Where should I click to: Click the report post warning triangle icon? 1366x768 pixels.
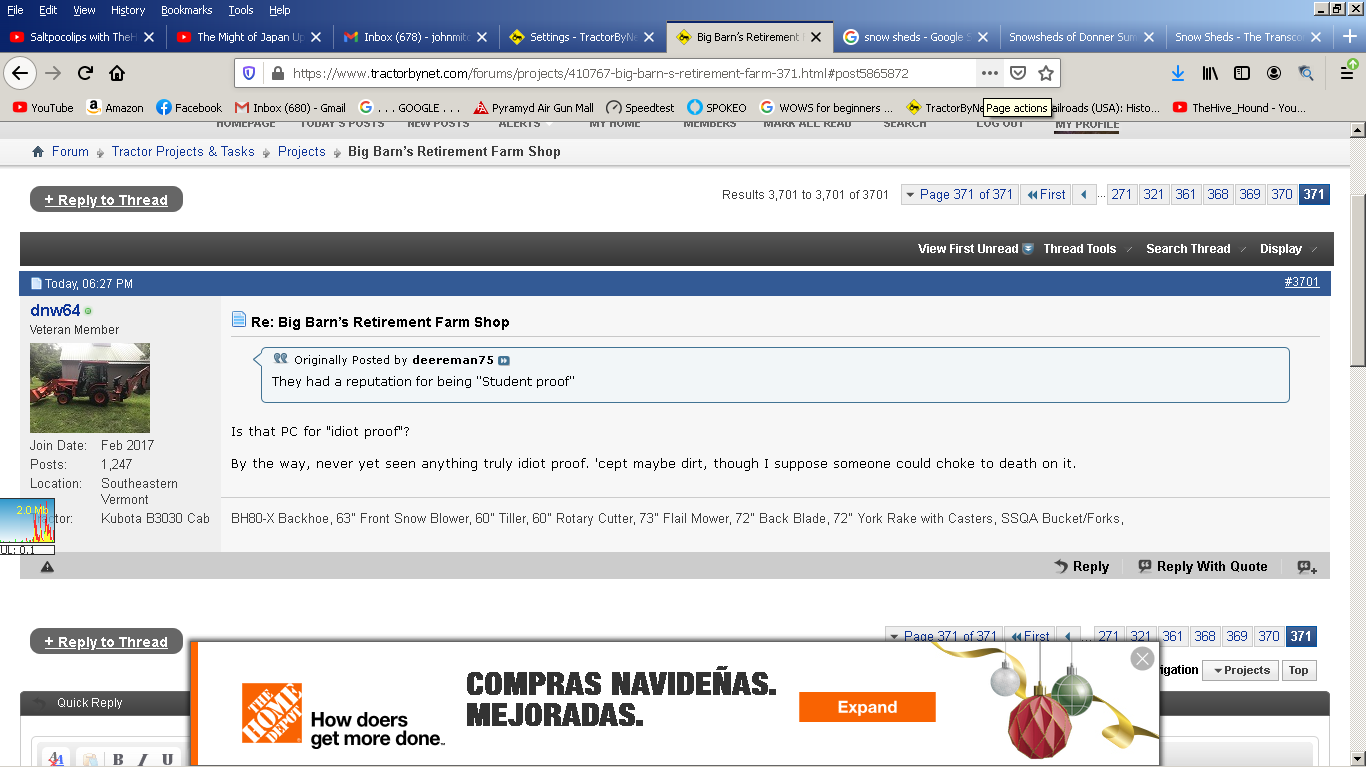click(x=47, y=567)
